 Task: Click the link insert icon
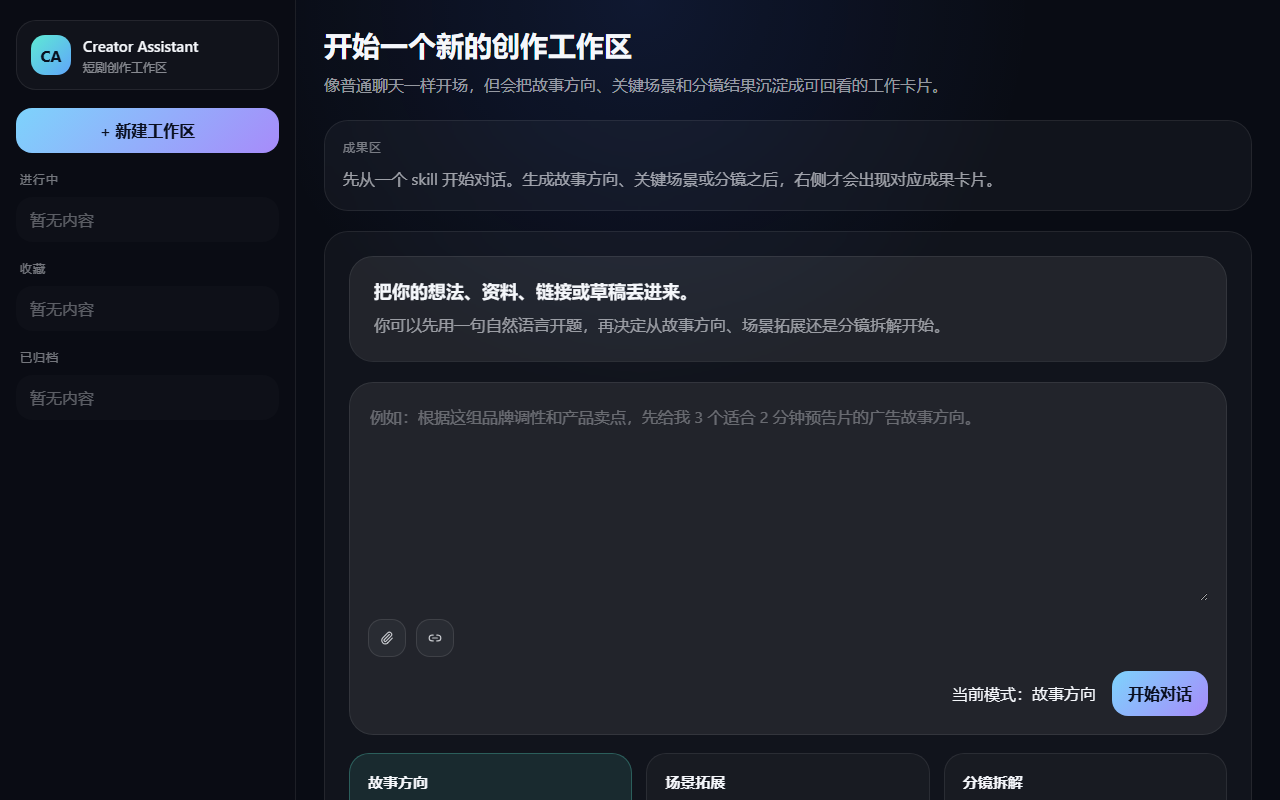pyautogui.click(x=435, y=638)
